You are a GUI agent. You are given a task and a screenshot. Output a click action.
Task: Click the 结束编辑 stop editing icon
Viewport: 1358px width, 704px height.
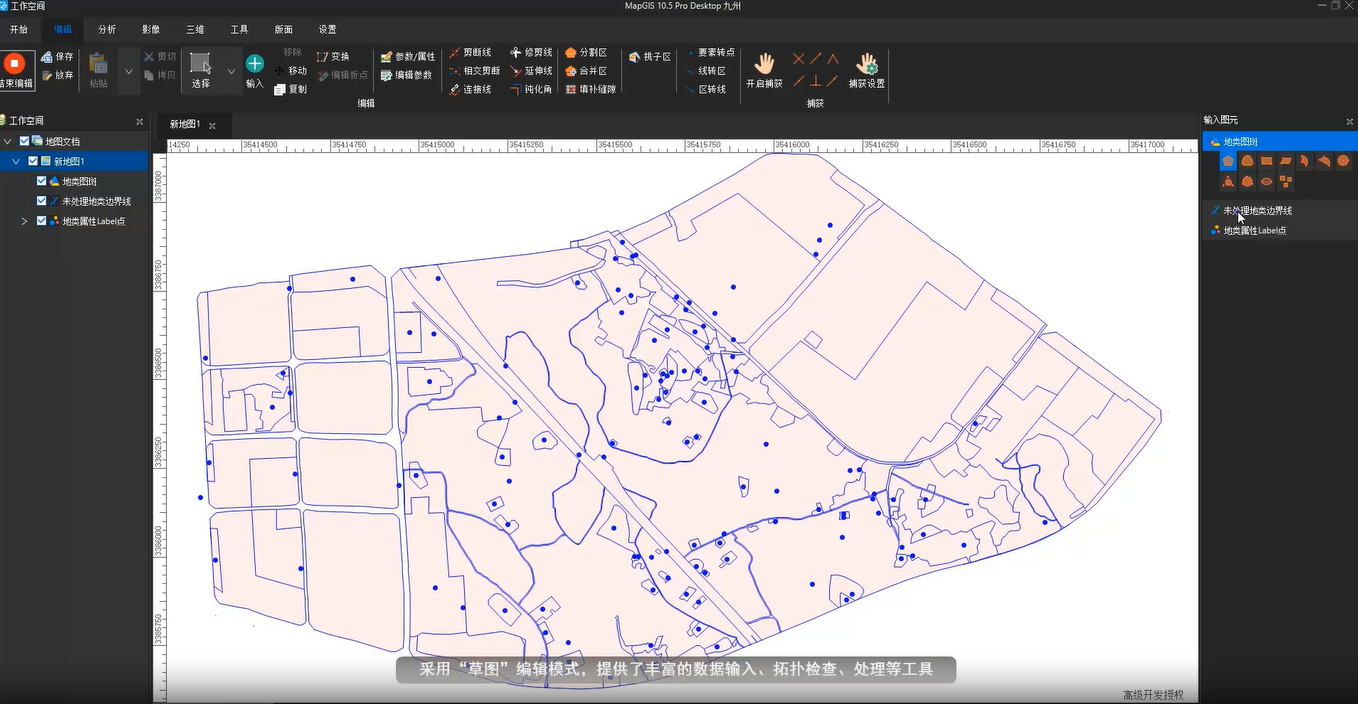pos(14,64)
